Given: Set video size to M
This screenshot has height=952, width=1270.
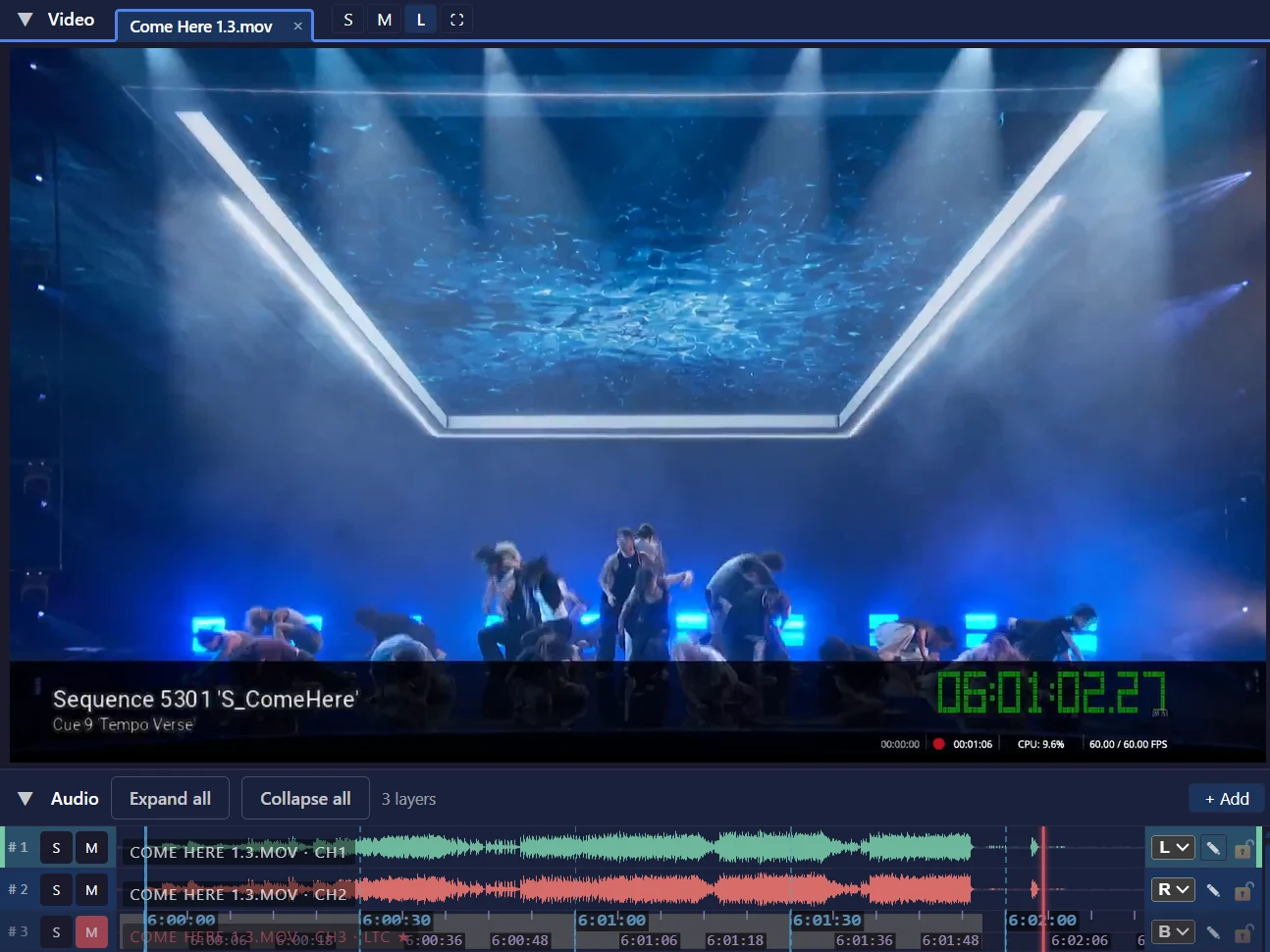Looking at the screenshot, I should point(385,20).
